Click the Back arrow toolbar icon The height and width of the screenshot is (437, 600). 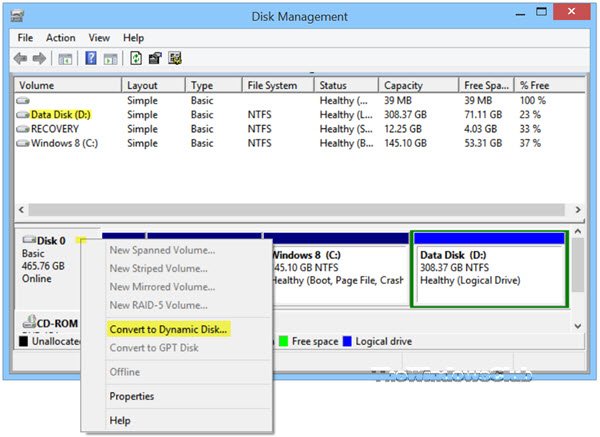[22, 59]
